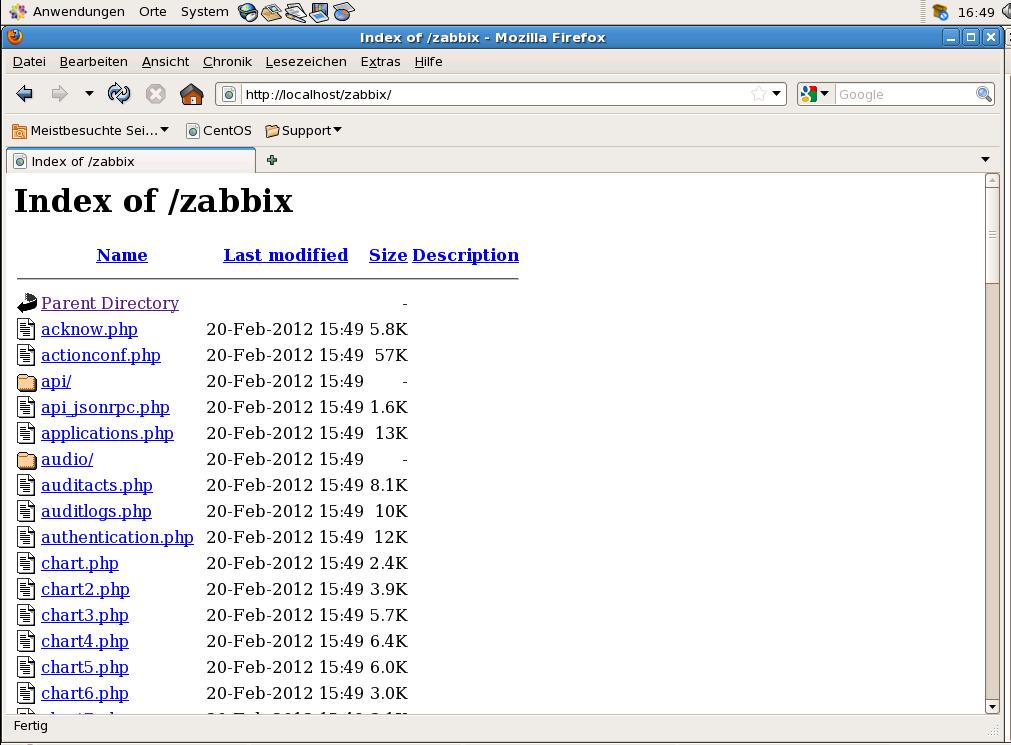Open auditacts.php file link
Image resolution: width=1011 pixels, height=745 pixels.
tap(97, 485)
